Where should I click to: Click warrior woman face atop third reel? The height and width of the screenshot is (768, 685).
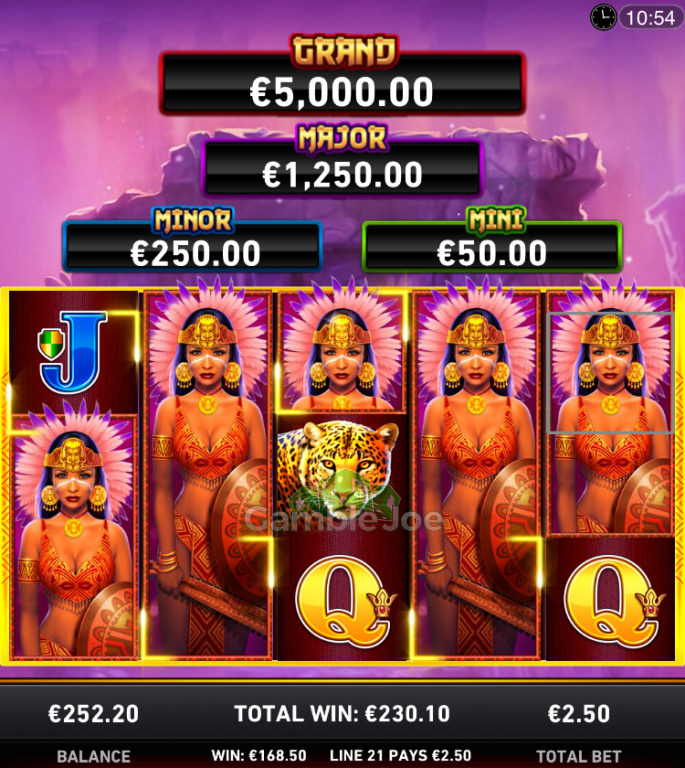[342, 350]
